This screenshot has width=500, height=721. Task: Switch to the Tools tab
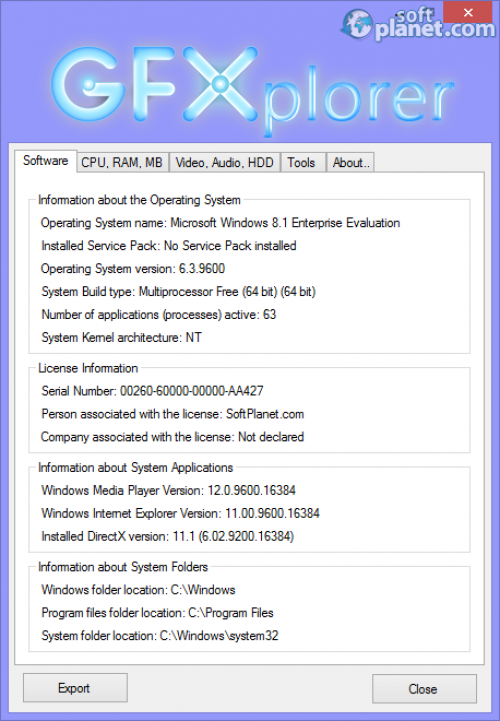(x=301, y=163)
